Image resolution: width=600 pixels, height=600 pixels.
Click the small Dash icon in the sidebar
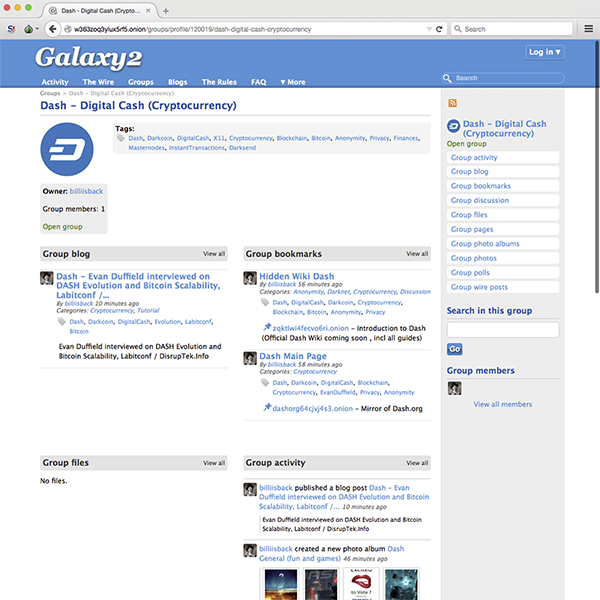pyautogui.click(x=453, y=126)
